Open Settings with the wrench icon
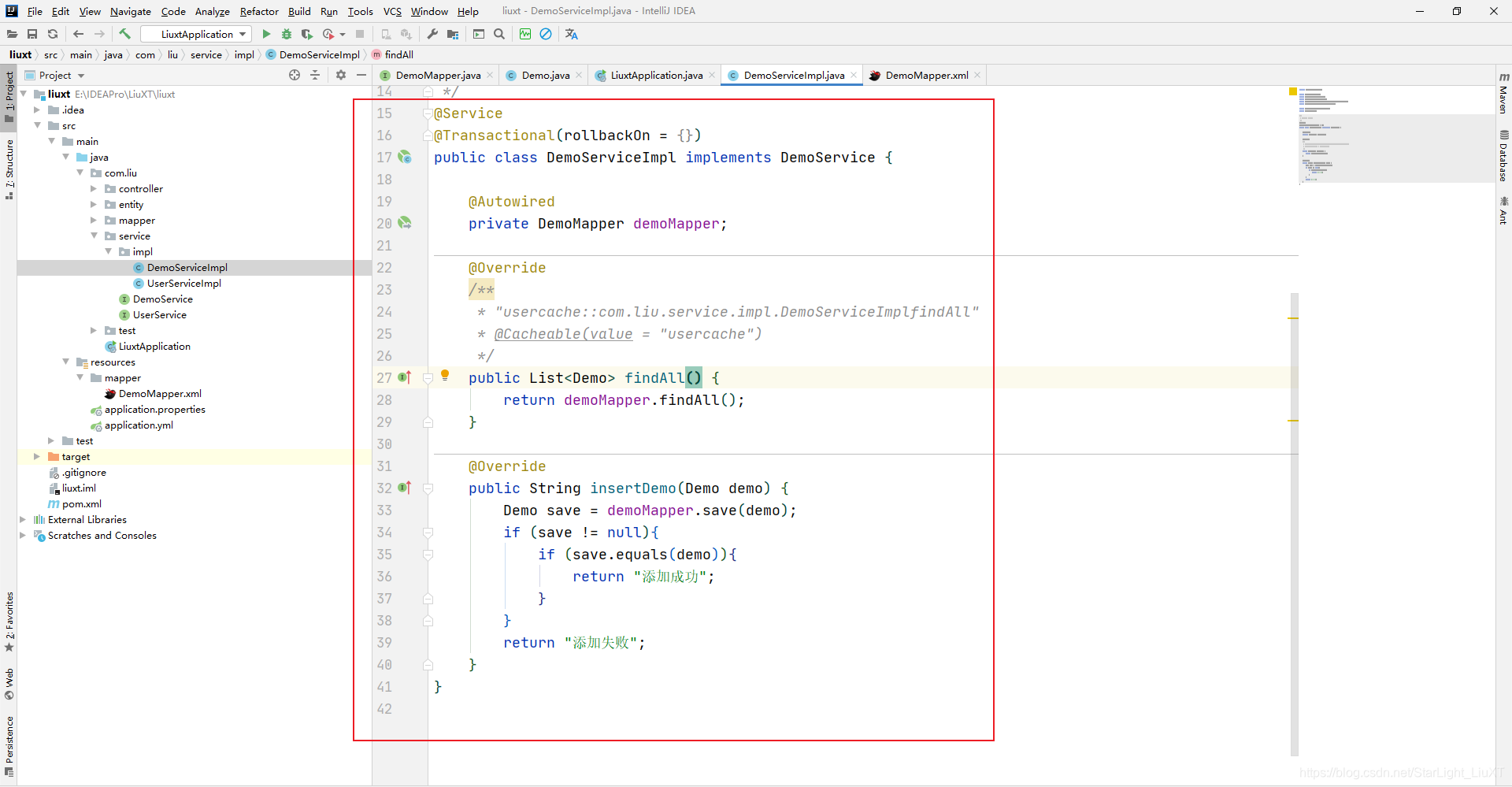 [432, 34]
